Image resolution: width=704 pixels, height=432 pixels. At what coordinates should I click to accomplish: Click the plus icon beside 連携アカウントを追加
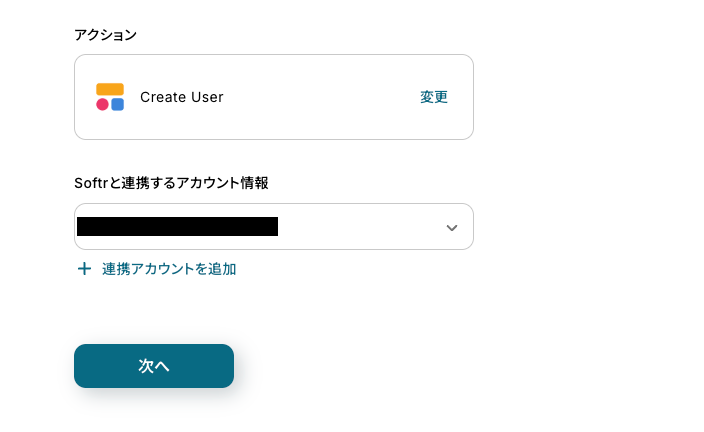pos(84,269)
